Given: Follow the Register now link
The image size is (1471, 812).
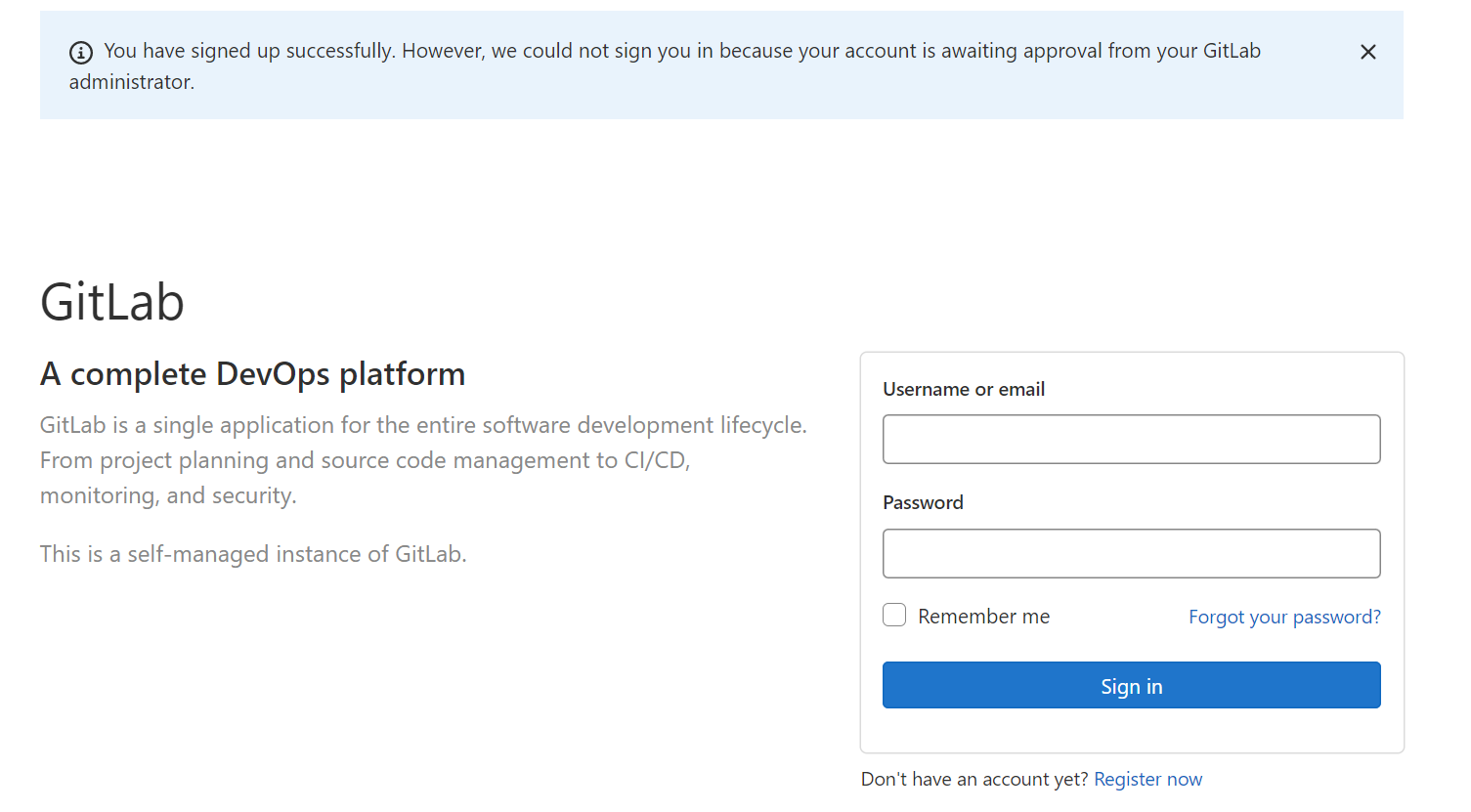Looking at the screenshot, I should coord(1147,779).
